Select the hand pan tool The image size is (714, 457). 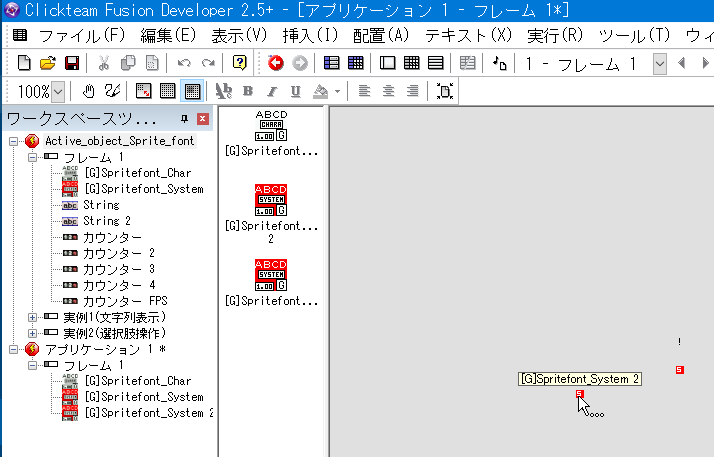pyautogui.click(x=89, y=91)
